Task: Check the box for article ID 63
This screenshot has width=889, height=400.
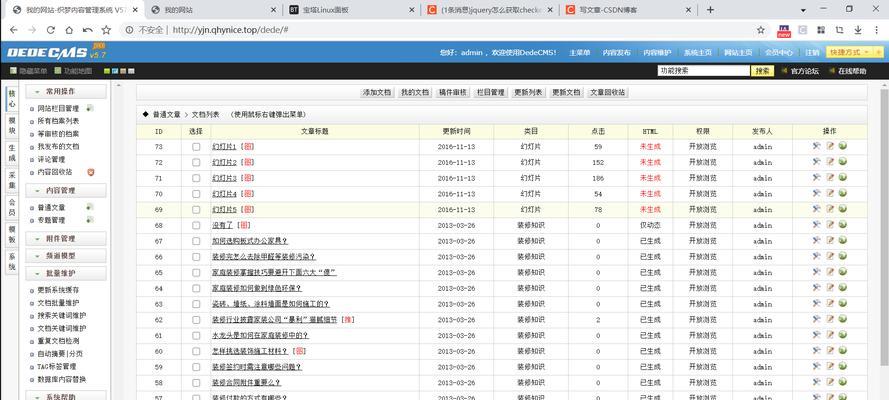Action: pos(196,304)
